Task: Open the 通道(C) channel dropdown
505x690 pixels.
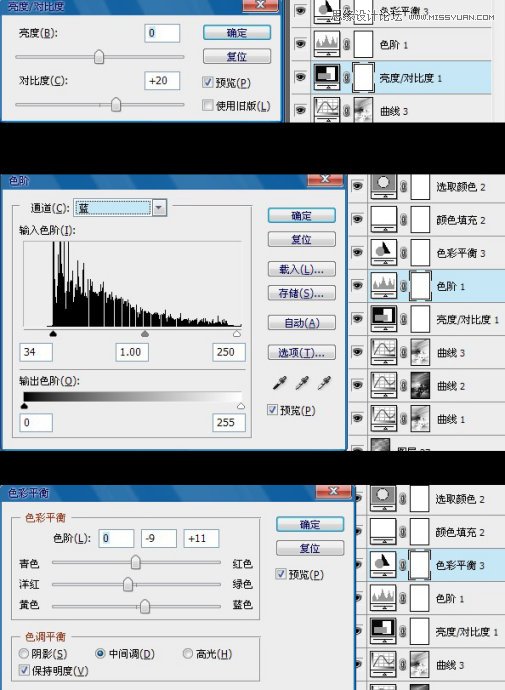Action: coord(159,207)
